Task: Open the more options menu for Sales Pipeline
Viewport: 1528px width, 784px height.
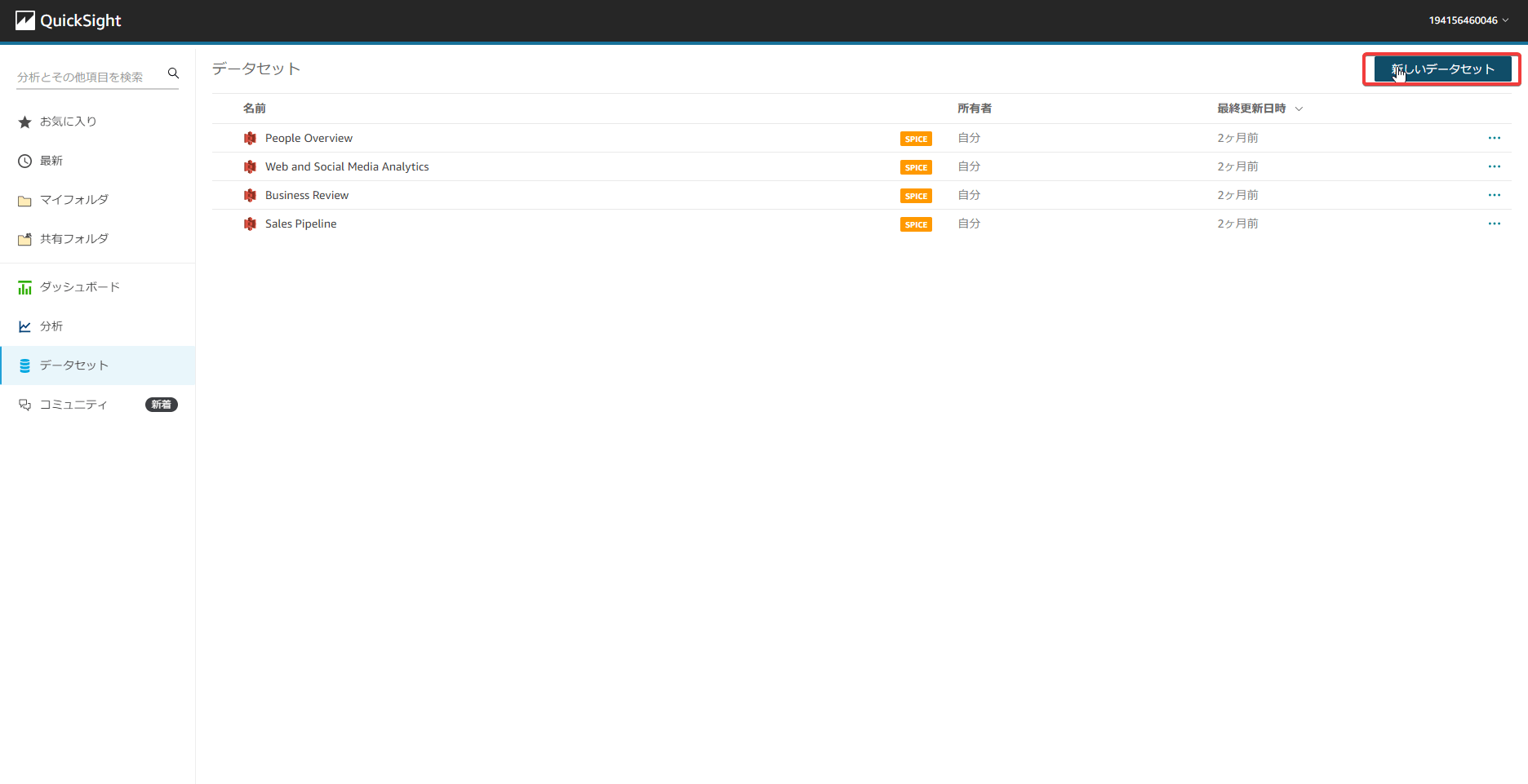Action: coord(1495,224)
